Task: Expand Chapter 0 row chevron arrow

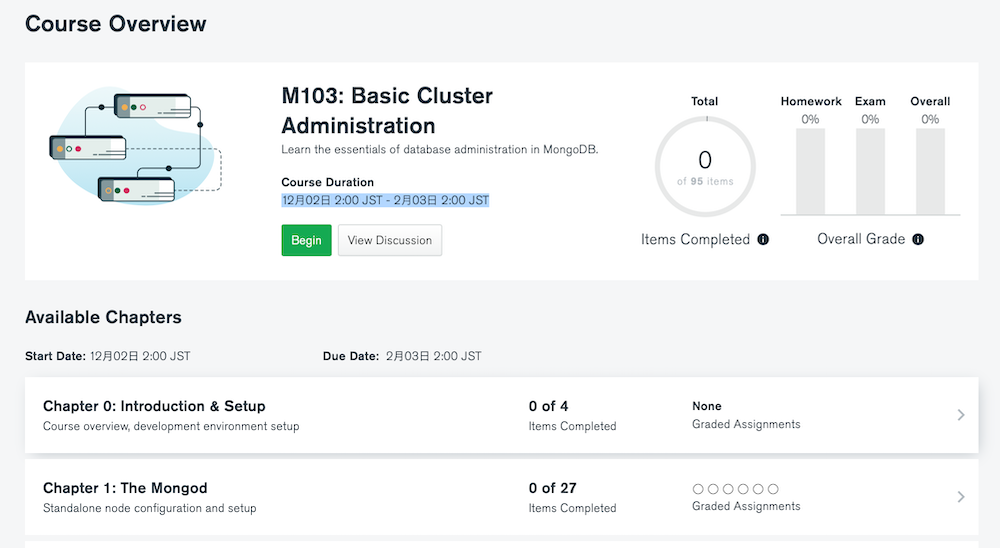Action: [961, 415]
